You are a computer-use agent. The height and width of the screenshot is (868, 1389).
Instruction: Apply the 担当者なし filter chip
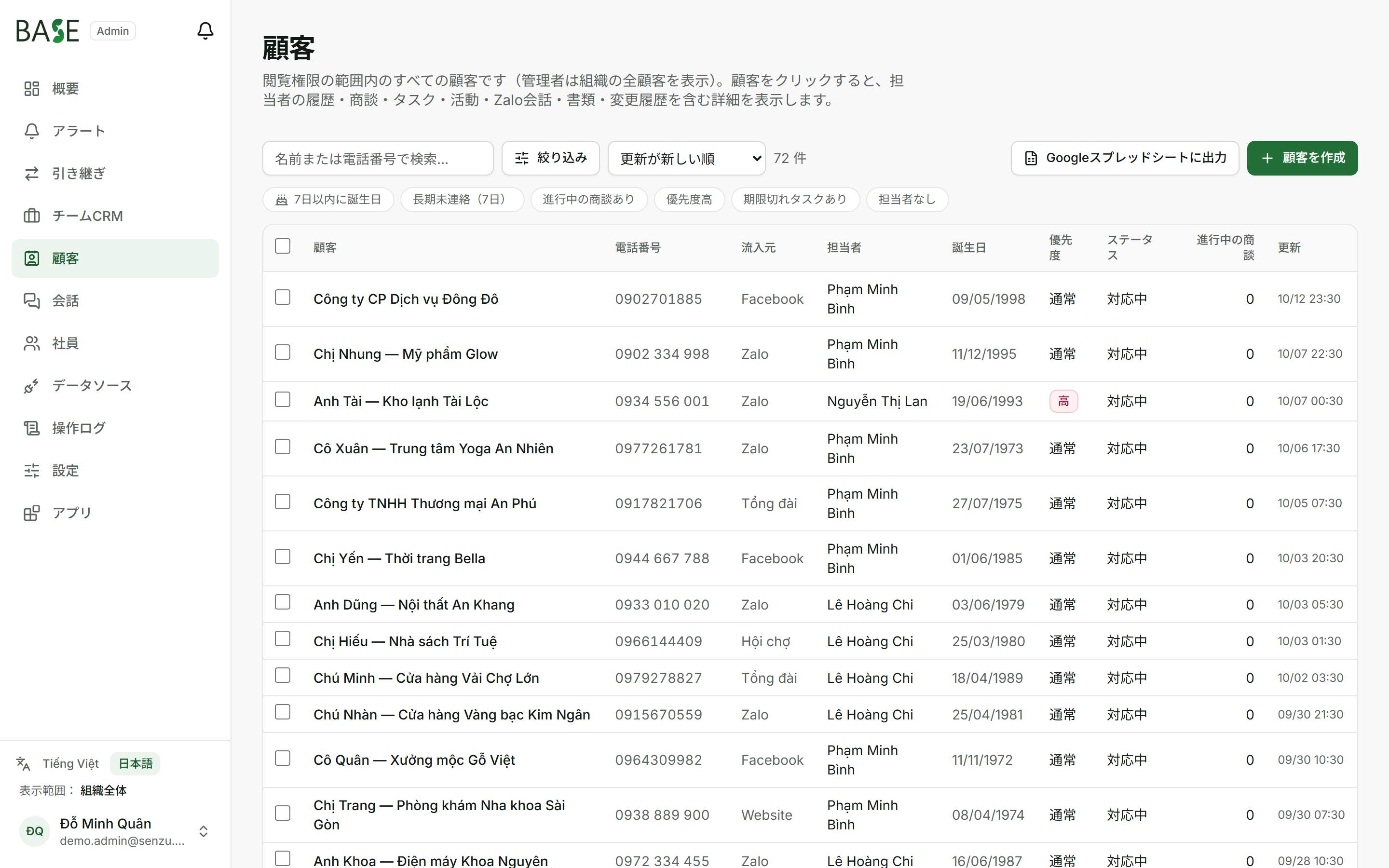point(907,200)
